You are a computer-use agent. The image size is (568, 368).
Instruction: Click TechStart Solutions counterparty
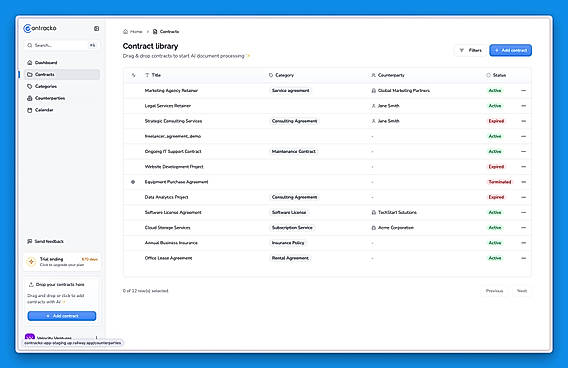pyautogui.click(x=394, y=212)
